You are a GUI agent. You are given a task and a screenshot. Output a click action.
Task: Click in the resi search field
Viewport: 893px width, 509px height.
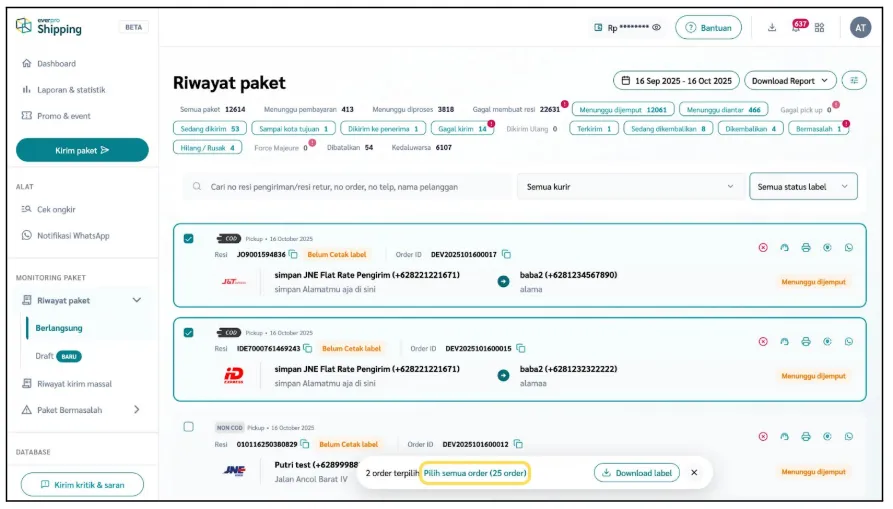pyautogui.click(x=350, y=186)
